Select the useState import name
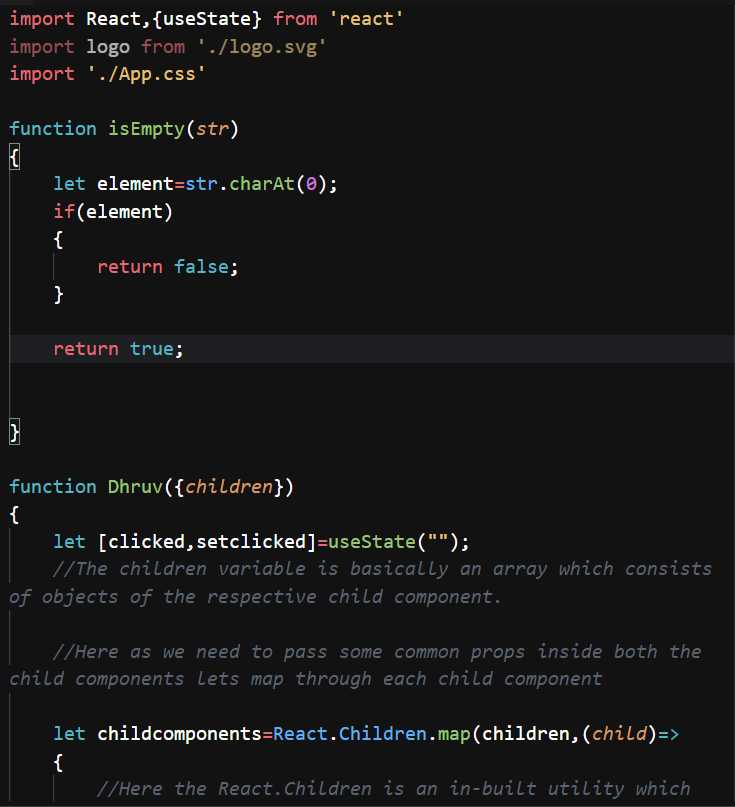 [207, 19]
